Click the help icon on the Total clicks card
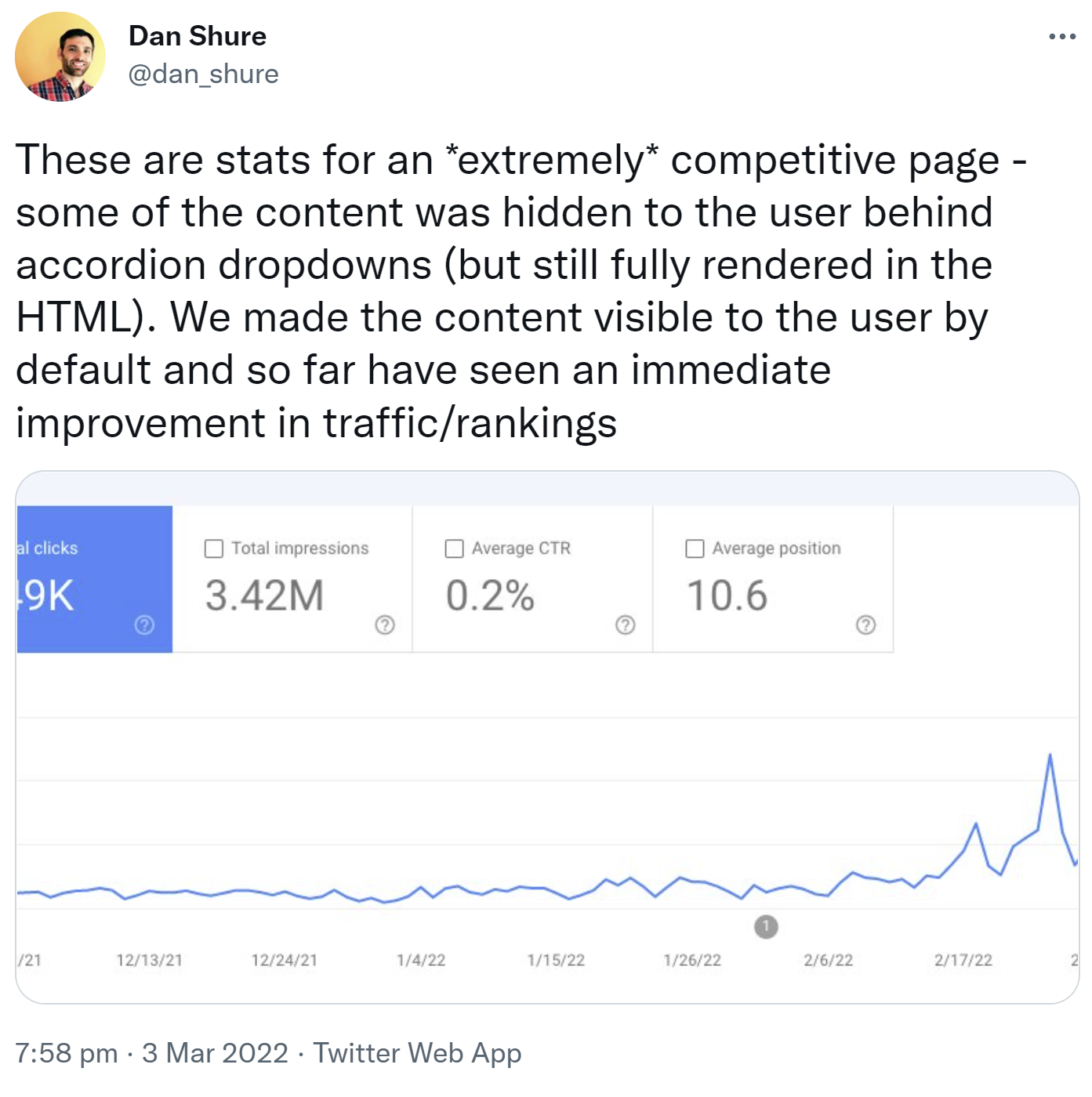1092x1097 pixels. coord(143,625)
